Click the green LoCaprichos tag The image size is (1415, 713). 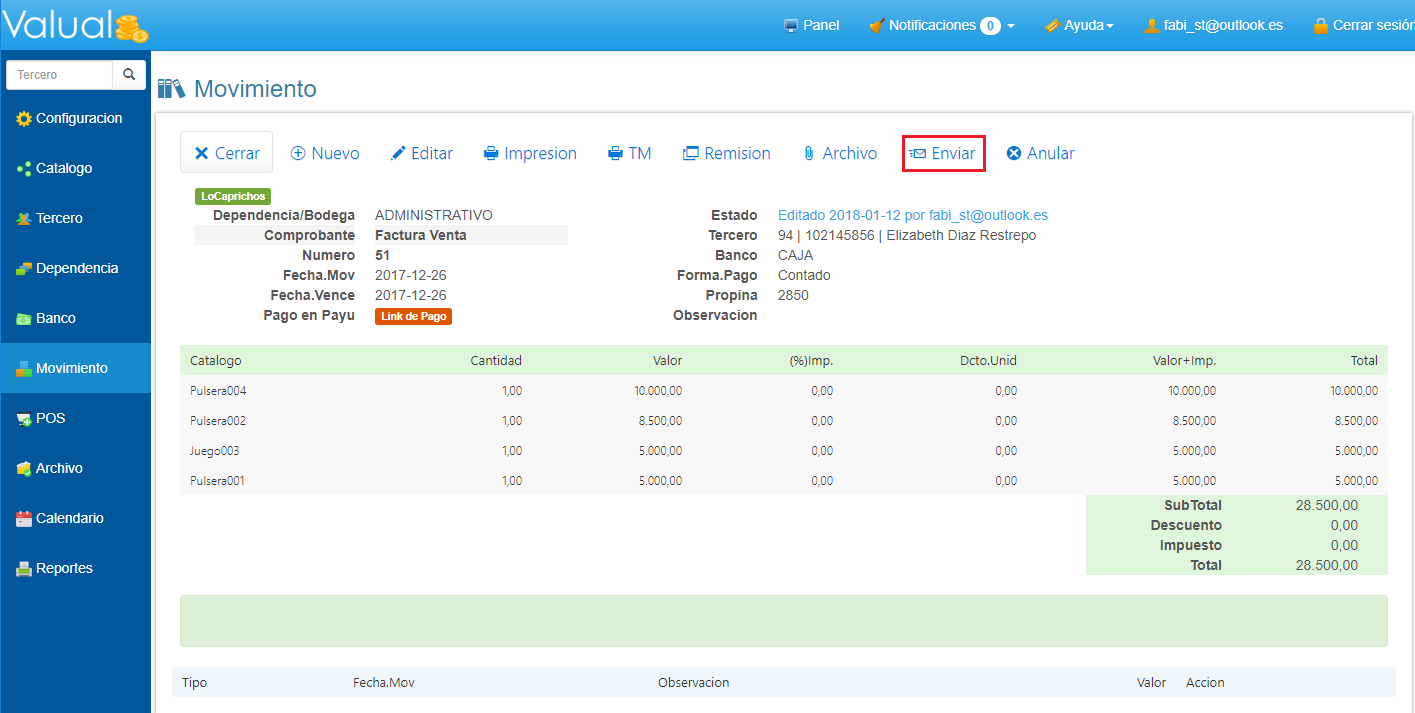(x=233, y=197)
